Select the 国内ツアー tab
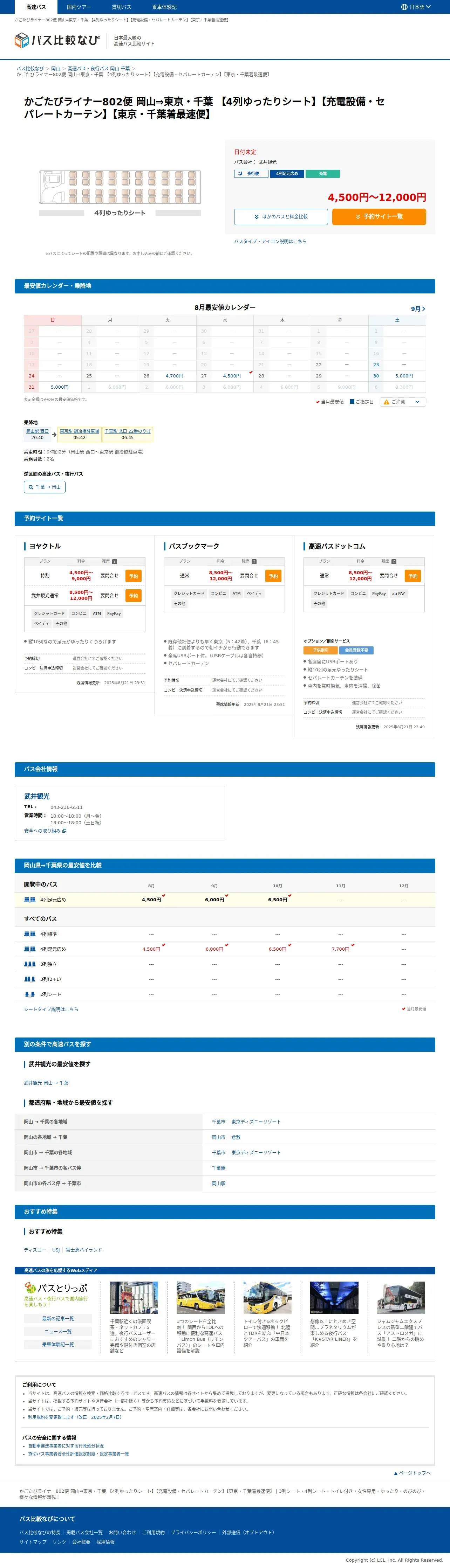The width and height of the screenshot is (450, 1568). tap(79, 7)
